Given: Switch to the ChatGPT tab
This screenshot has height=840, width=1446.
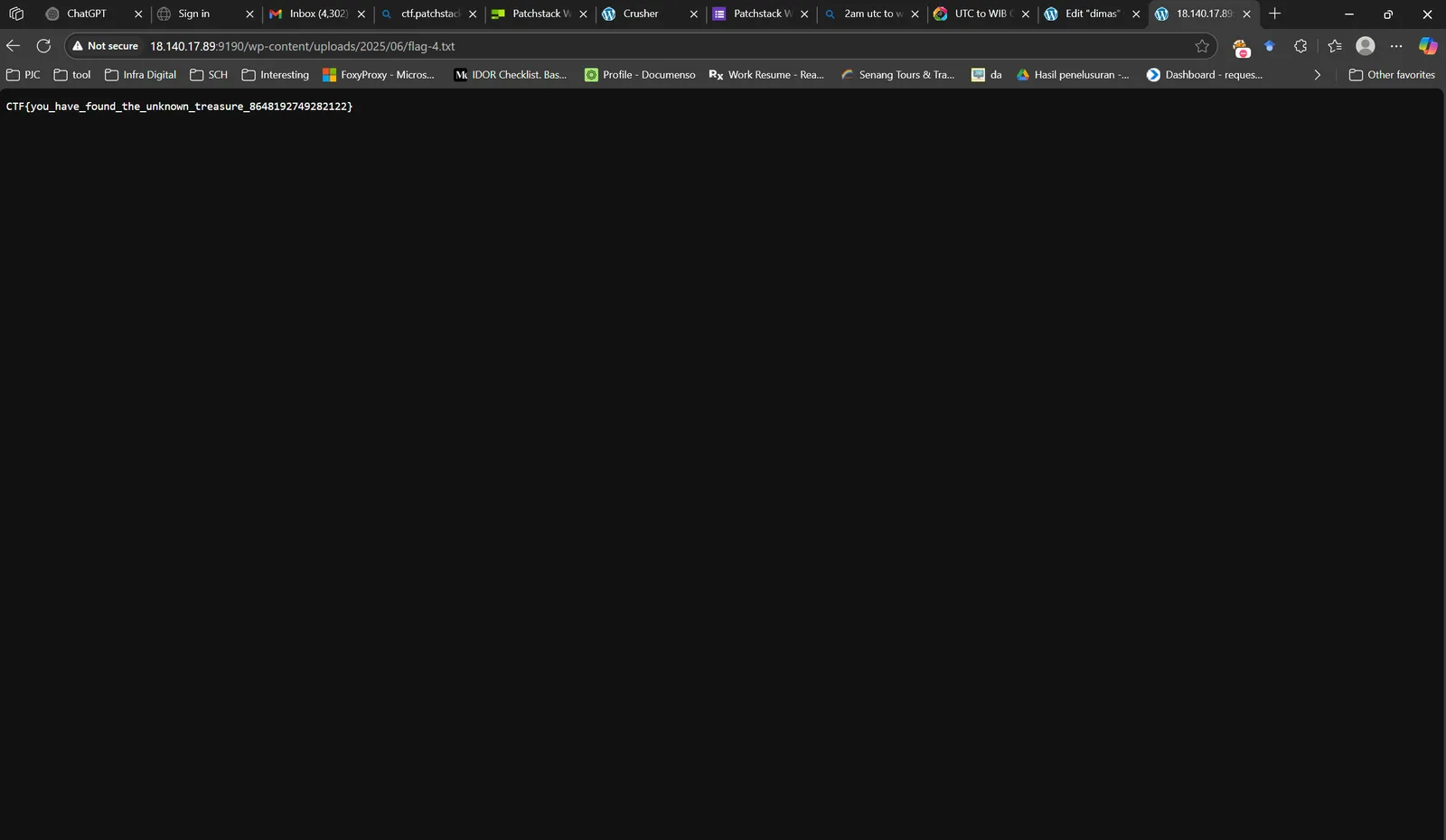Looking at the screenshot, I should 88,14.
